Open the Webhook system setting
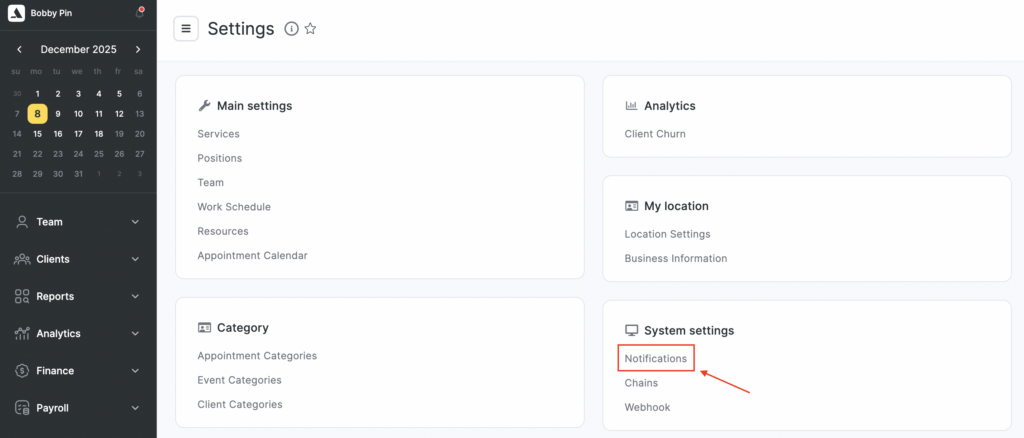This screenshot has width=1024, height=438. (x=647, y=407)
